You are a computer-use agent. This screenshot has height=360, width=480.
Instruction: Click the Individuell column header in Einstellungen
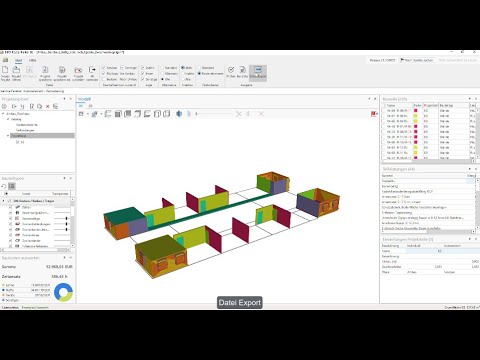414,246
